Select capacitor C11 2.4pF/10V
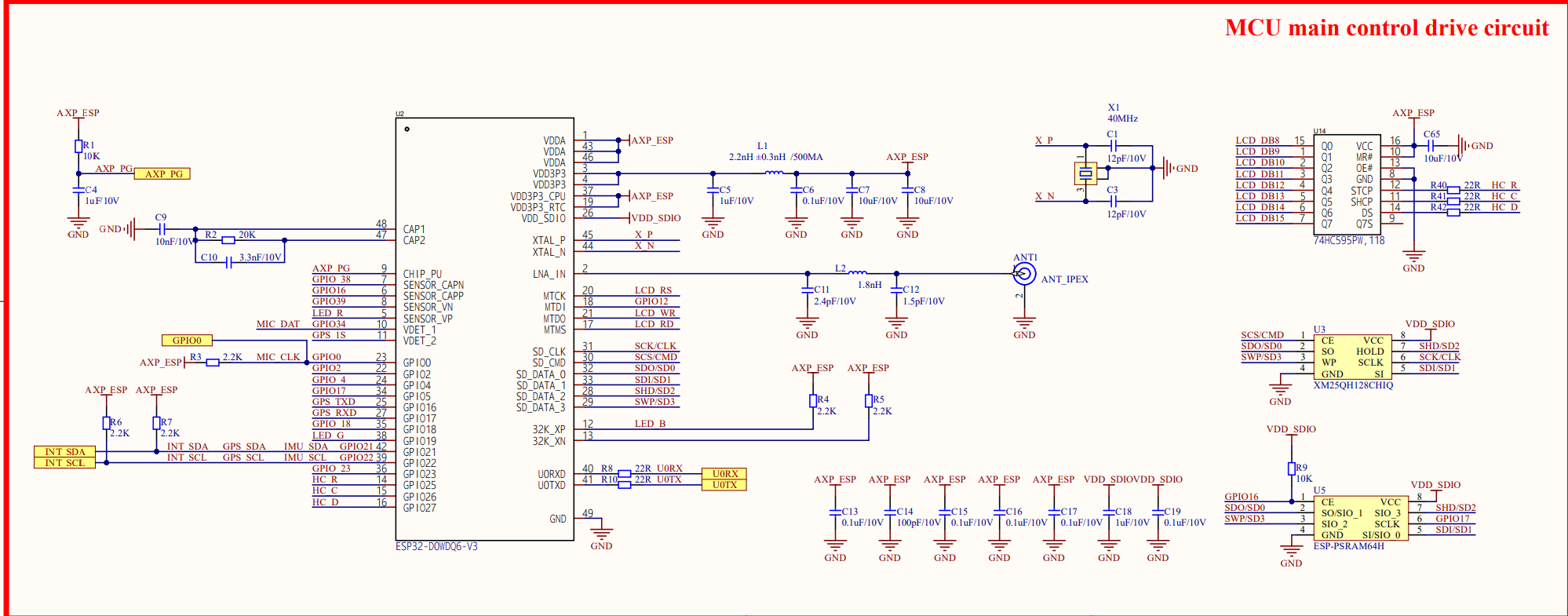 tap(808, 290)
